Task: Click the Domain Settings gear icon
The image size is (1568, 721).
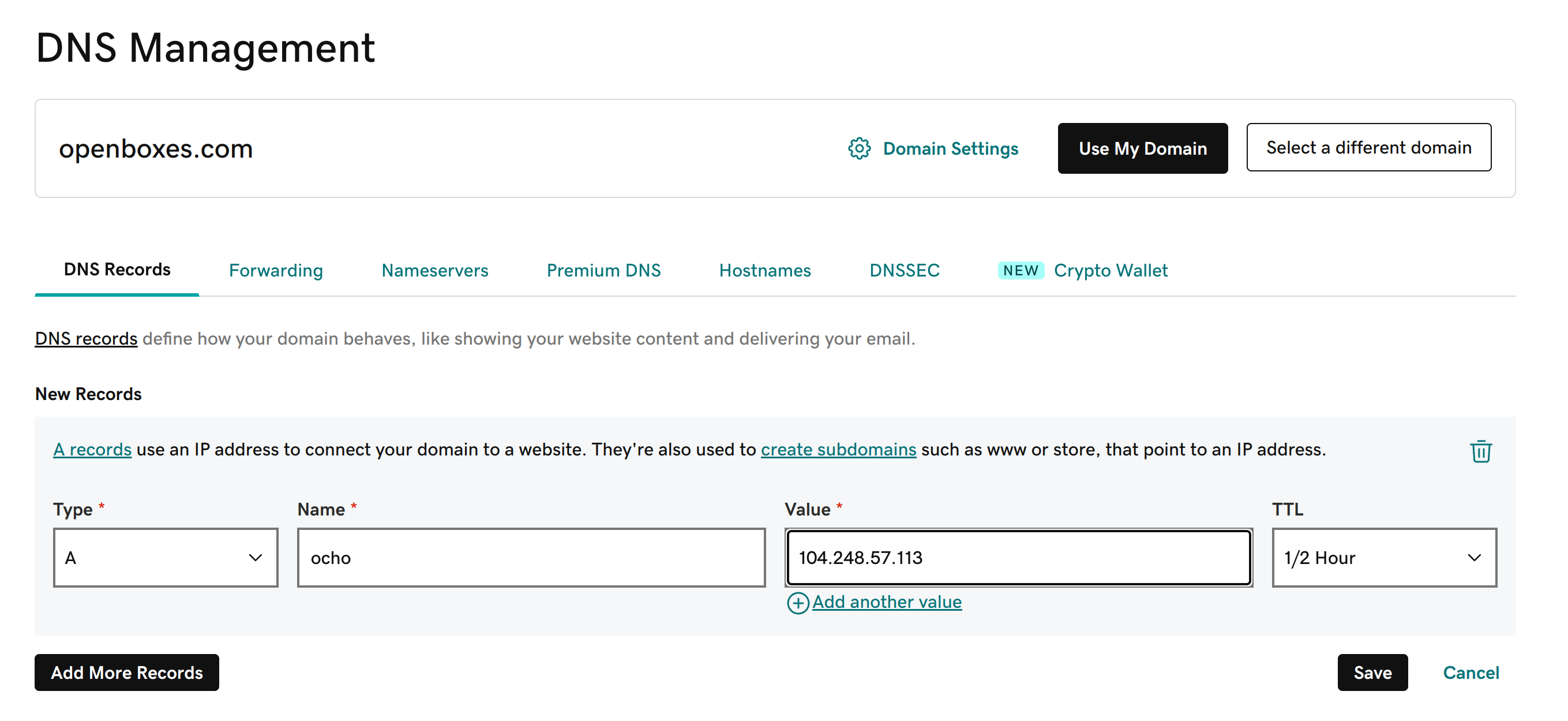Action: [859, 148]
